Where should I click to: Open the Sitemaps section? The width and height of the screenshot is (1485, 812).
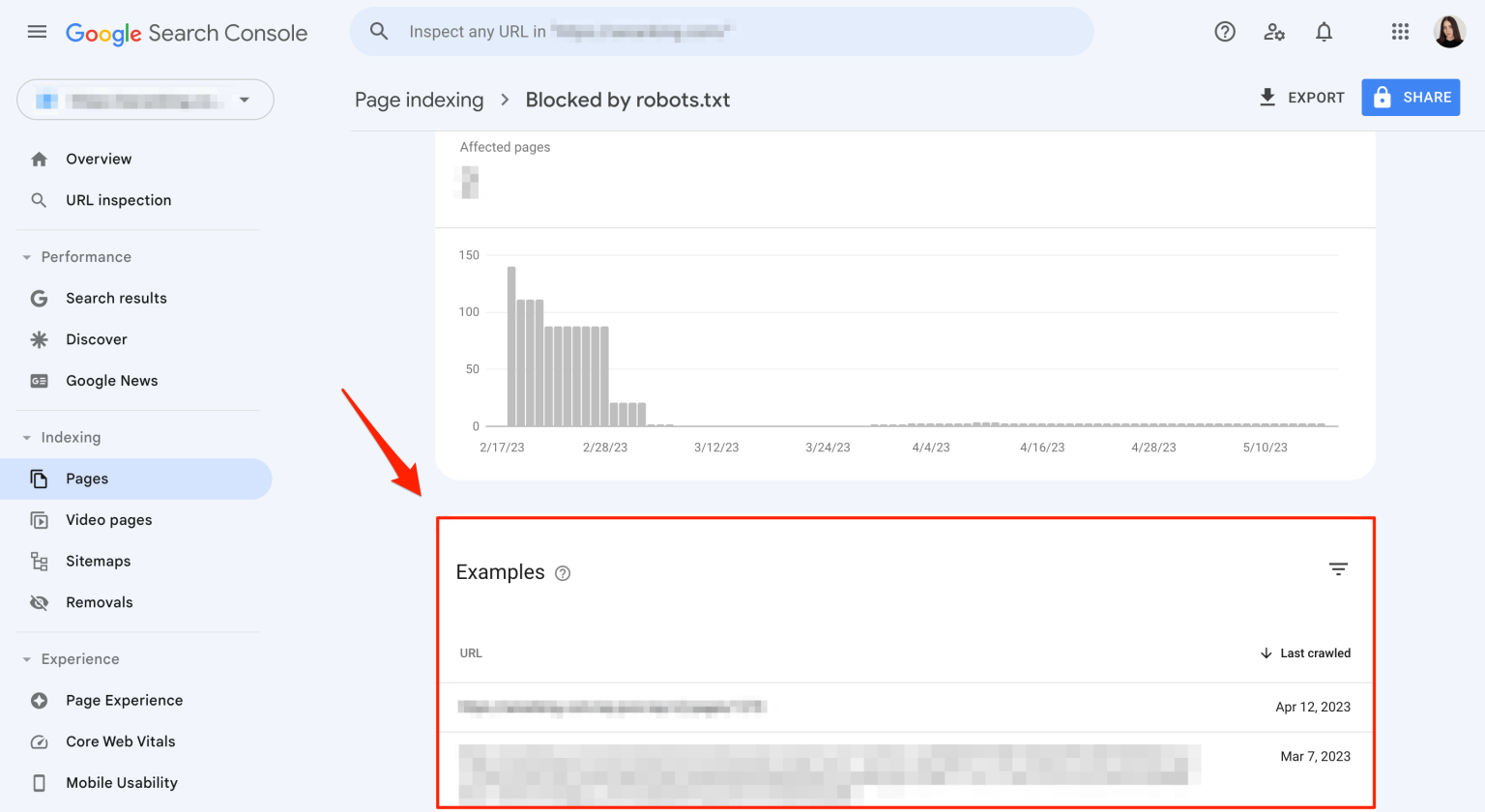pyautogui.click(x=98, y=561)
